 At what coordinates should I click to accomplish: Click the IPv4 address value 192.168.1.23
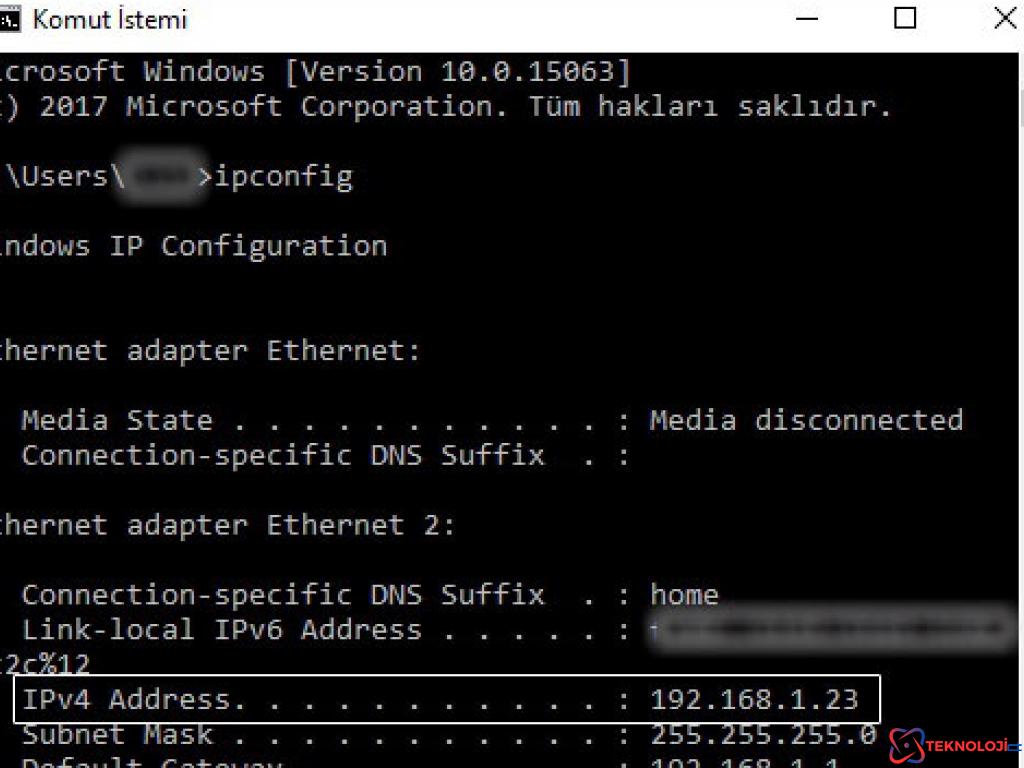tap(754, 699)
